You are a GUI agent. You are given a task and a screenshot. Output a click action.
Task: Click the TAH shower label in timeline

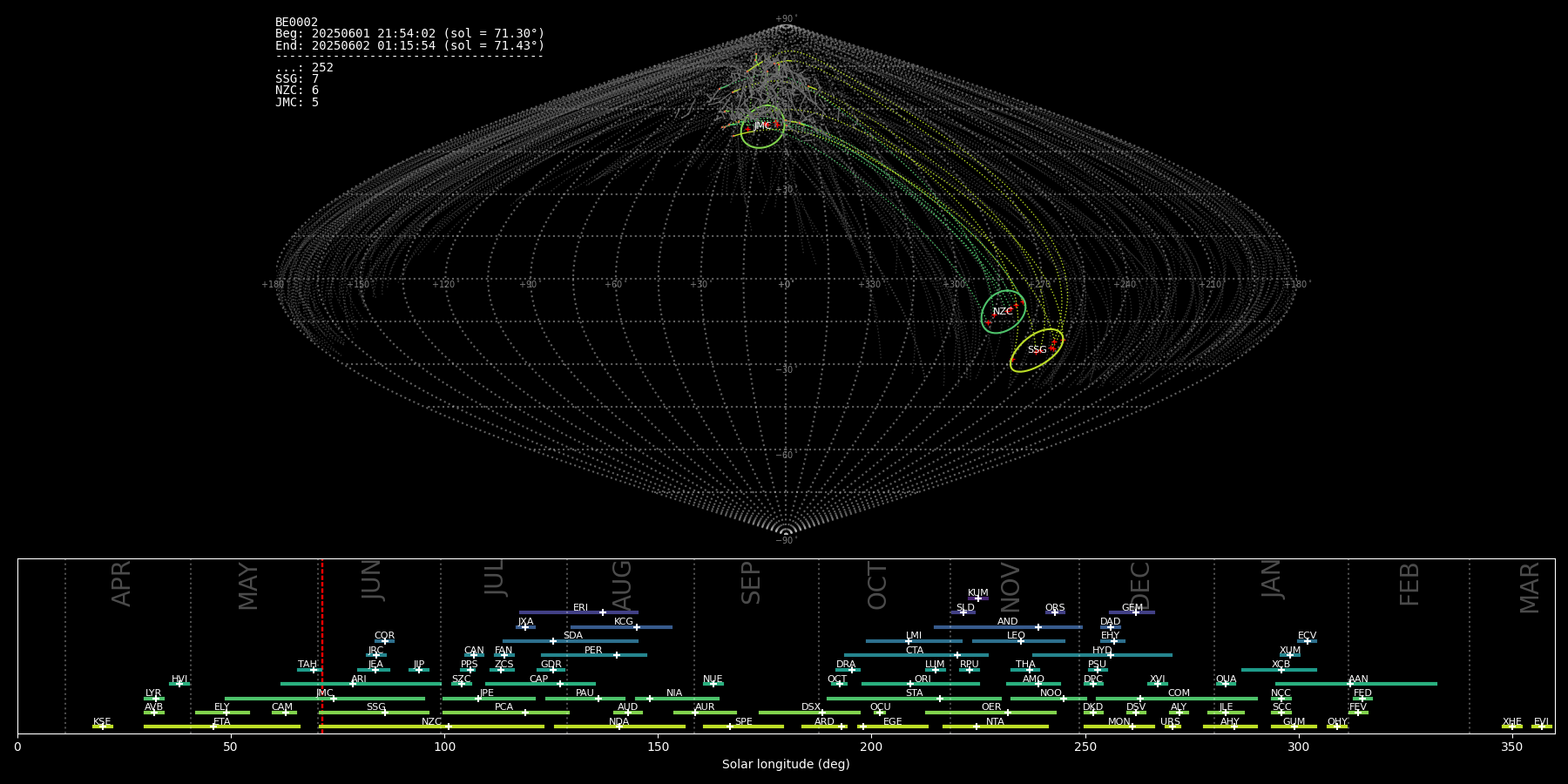308,665
